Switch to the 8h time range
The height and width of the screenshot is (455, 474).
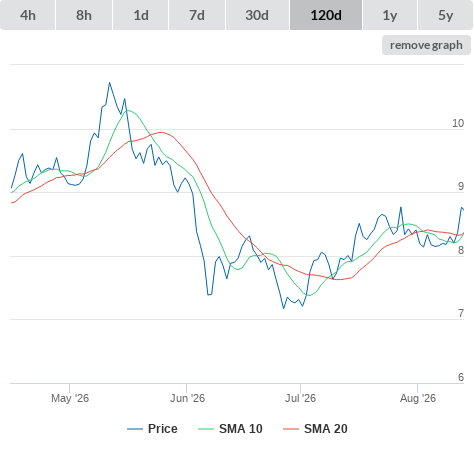pyautogui.click(x=84, y=15)
